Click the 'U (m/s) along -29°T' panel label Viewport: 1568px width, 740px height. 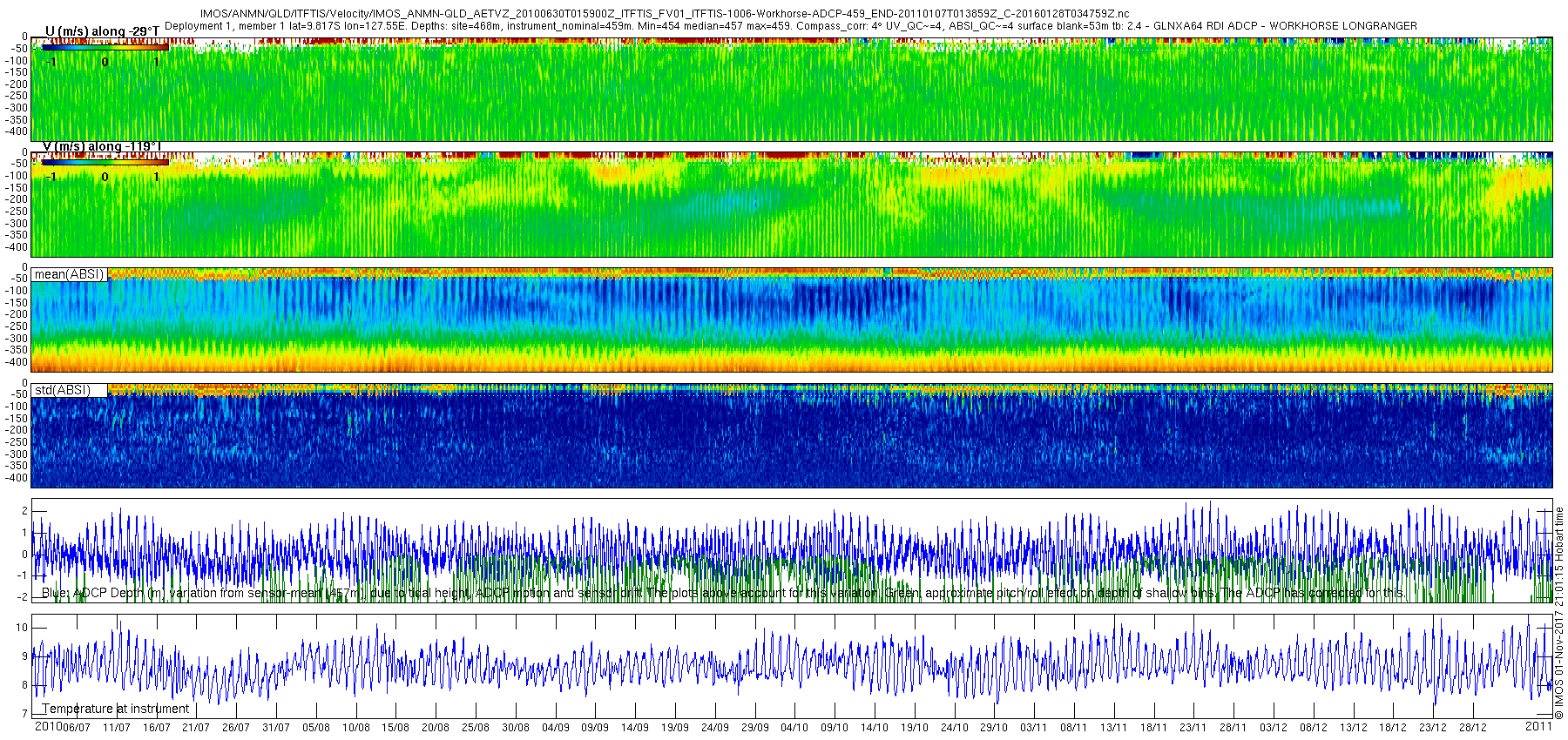pos(102,31)
